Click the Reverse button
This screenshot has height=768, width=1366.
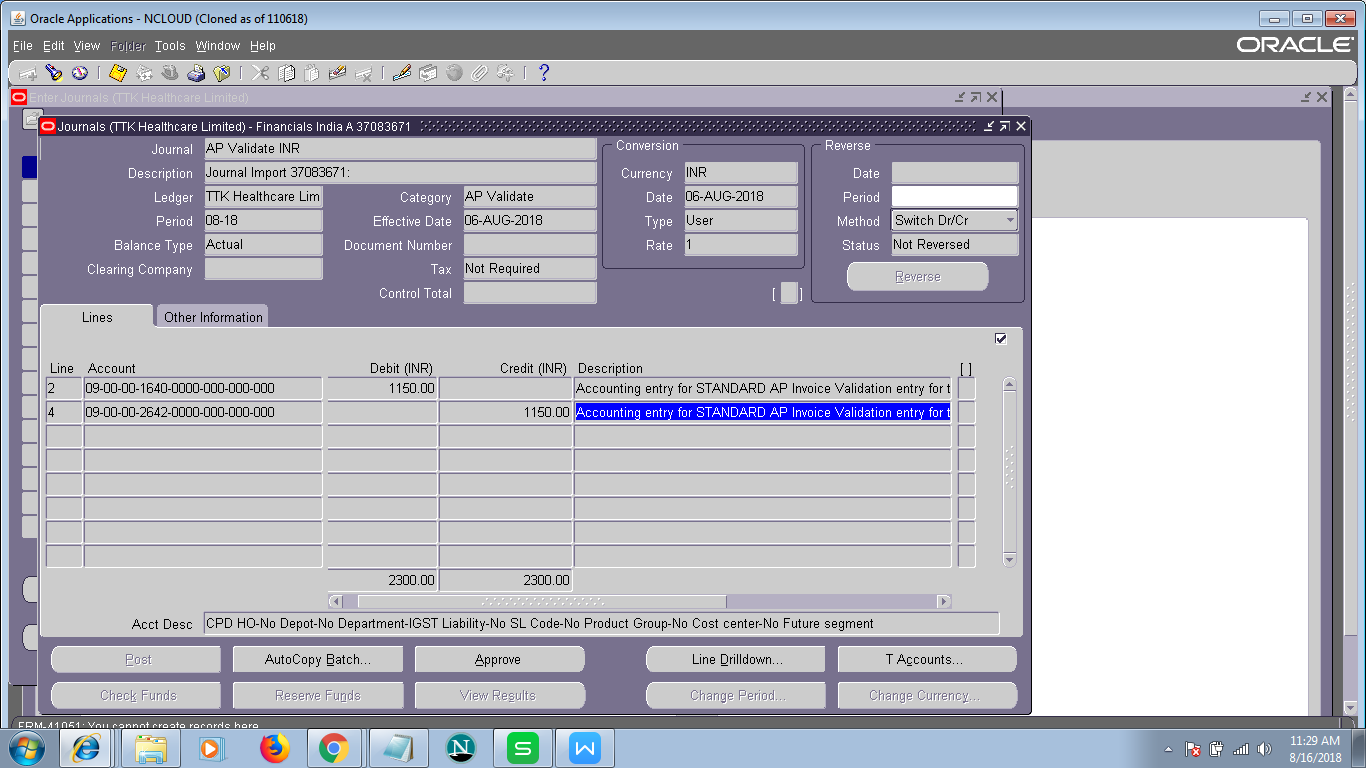pos(918,277)
